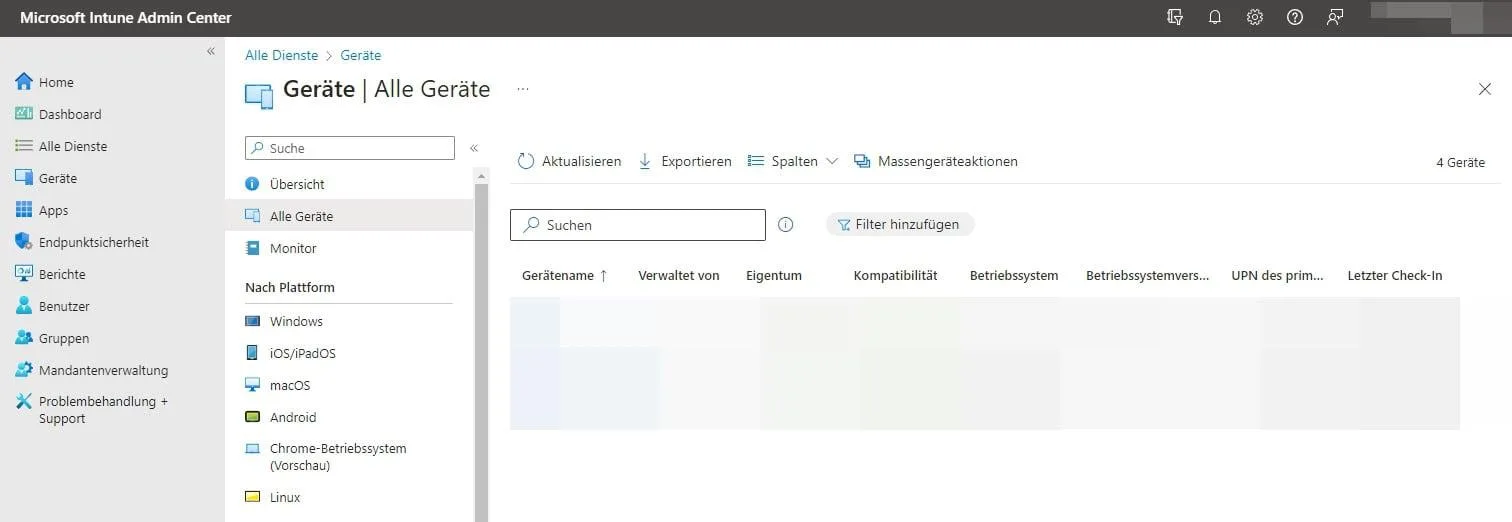
Task: Open Endpunktsicherheit in the sidebar
Action: pos(93,242)
